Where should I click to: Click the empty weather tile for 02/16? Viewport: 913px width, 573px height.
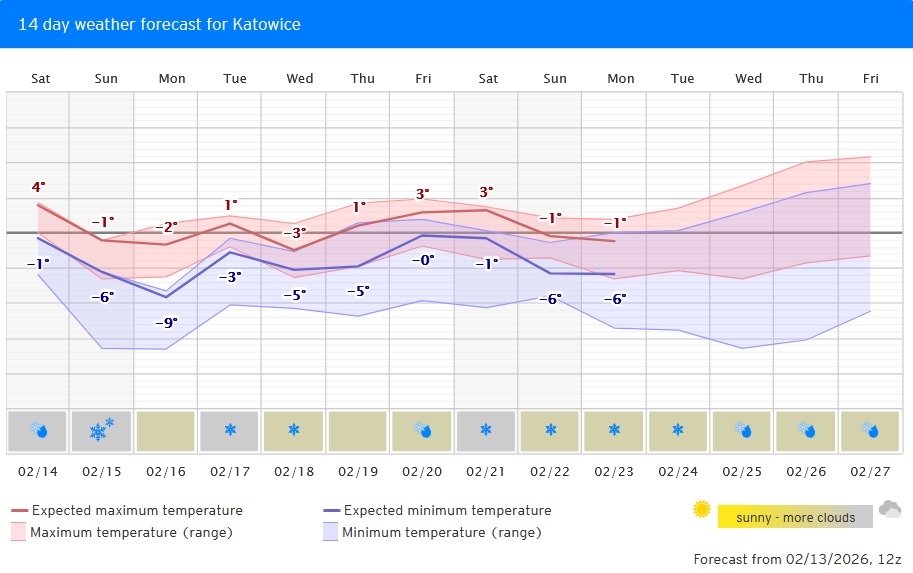click(x=166, y=431)
